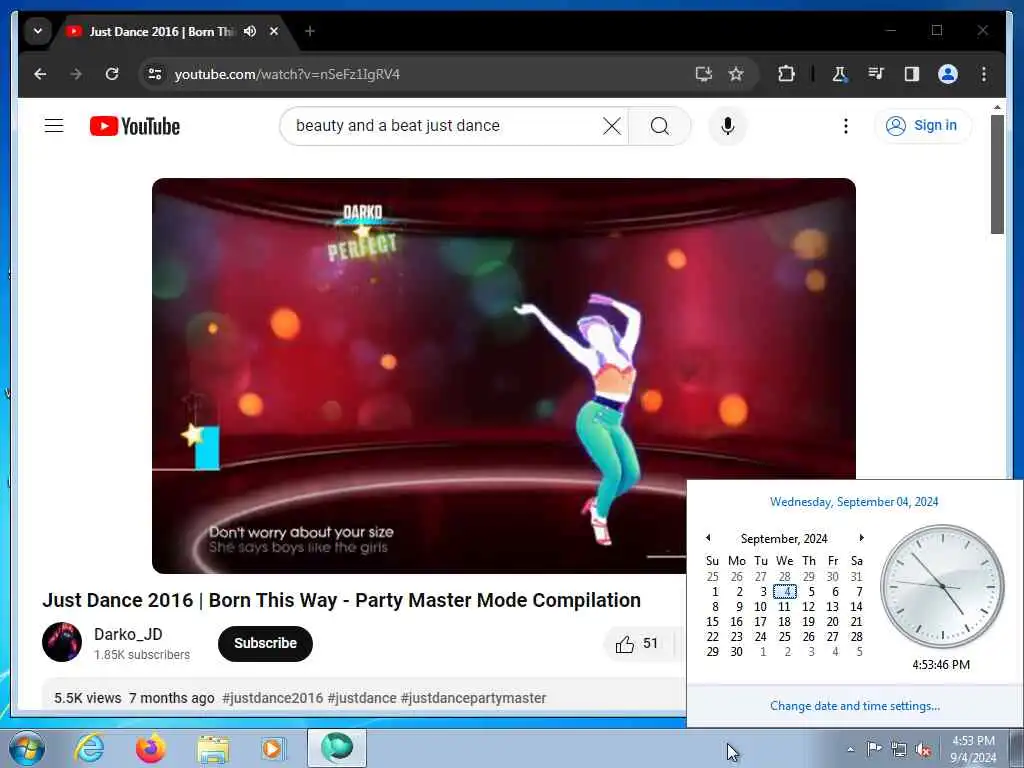The image size is (1024, 768).
Task: Click the muted volume tray icon
Action: coord(923,750)
